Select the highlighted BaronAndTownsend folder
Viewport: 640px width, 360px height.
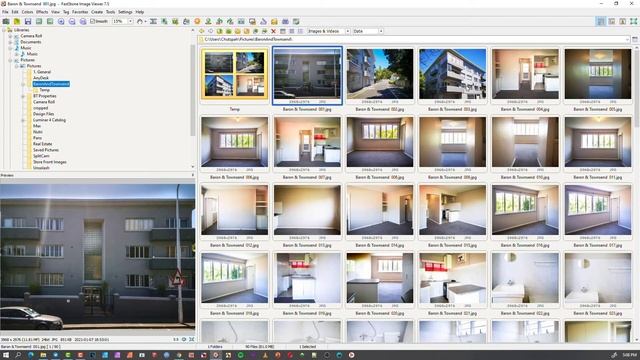click(x=51, y=84)
